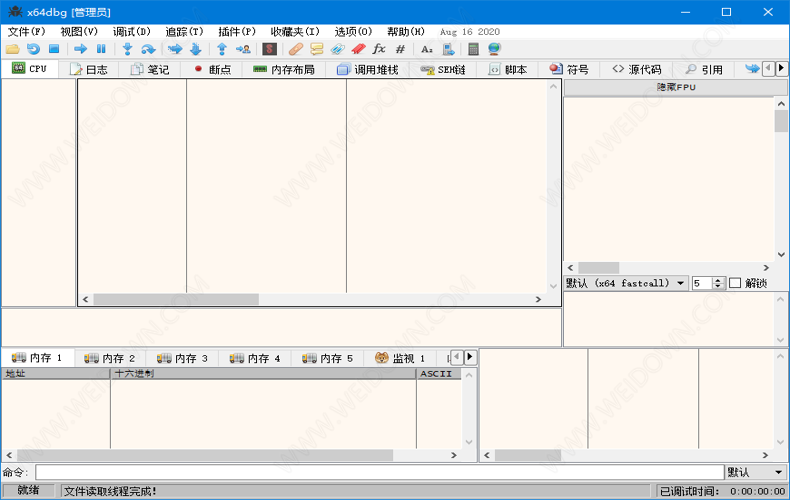Screen dimensions: 790x500
Task: Click the 十六进制 column header
Action: [x=264, y=373]
